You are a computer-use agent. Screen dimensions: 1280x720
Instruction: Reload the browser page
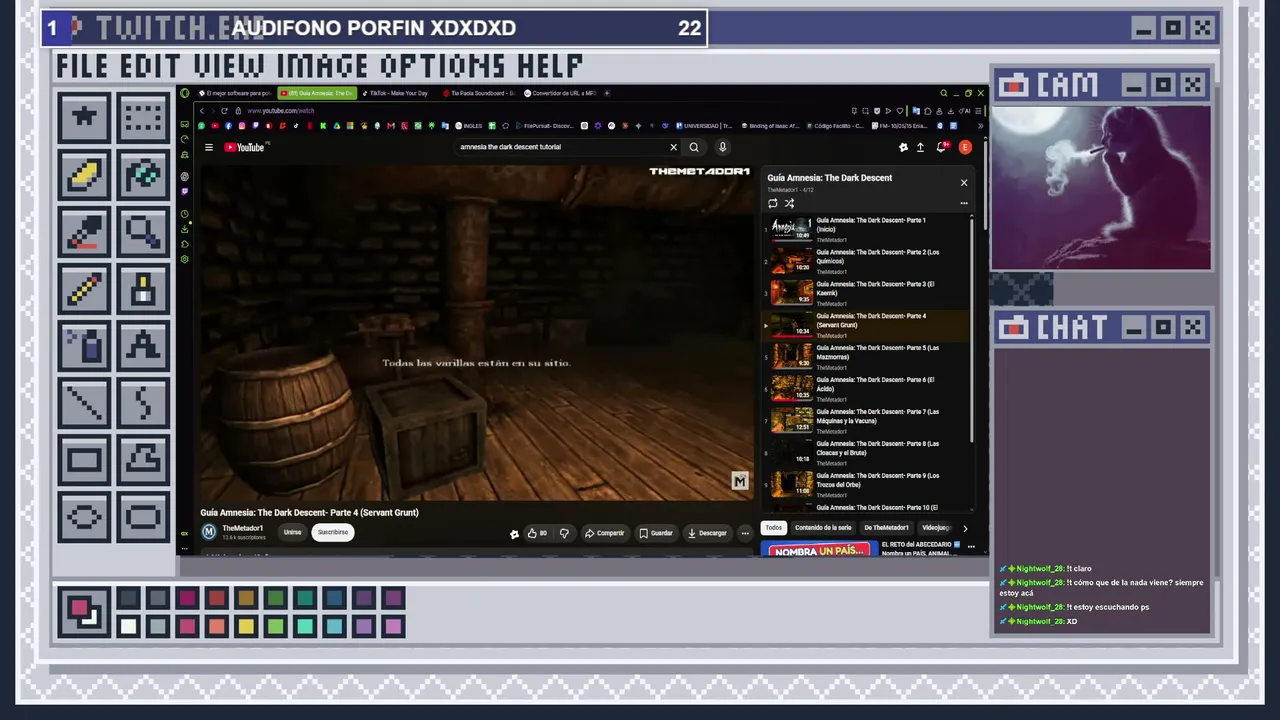tap(224, 111)
